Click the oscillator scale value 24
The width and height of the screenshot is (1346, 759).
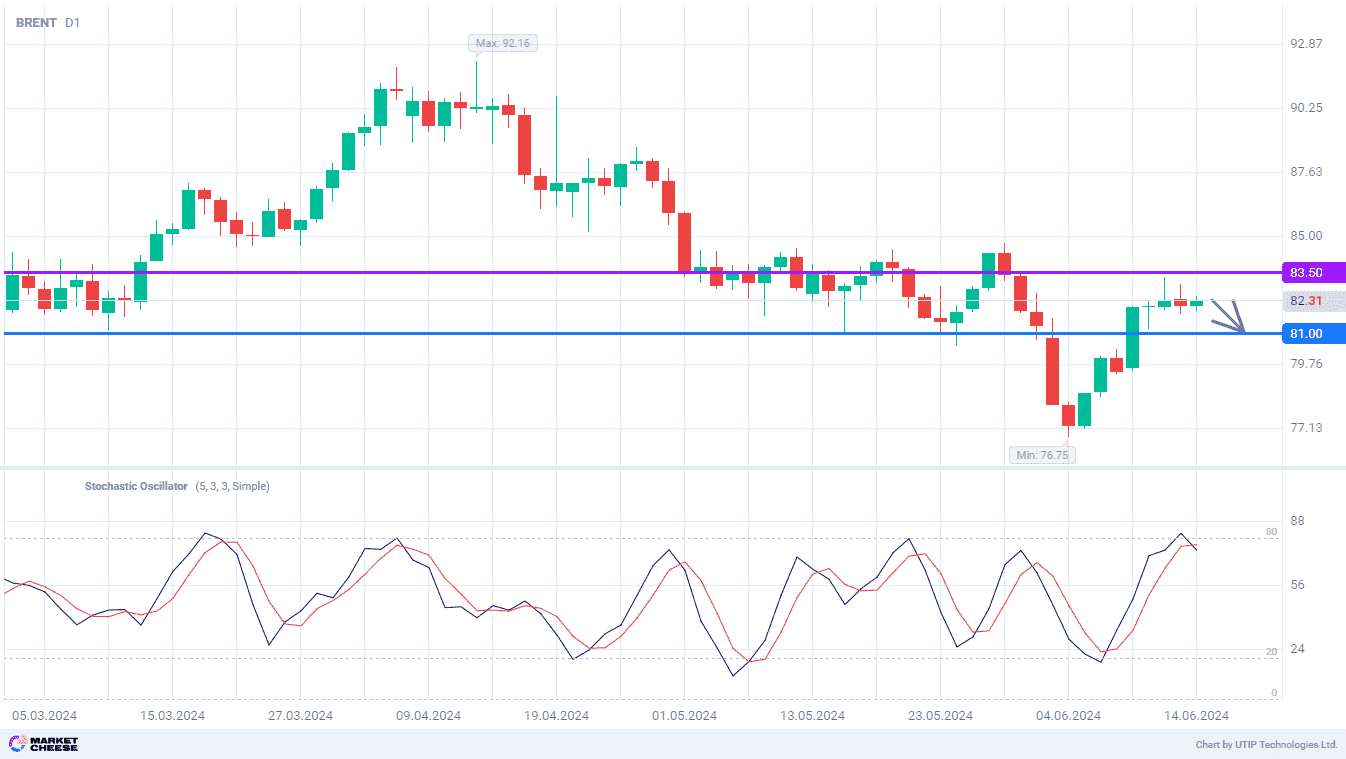1298,650
